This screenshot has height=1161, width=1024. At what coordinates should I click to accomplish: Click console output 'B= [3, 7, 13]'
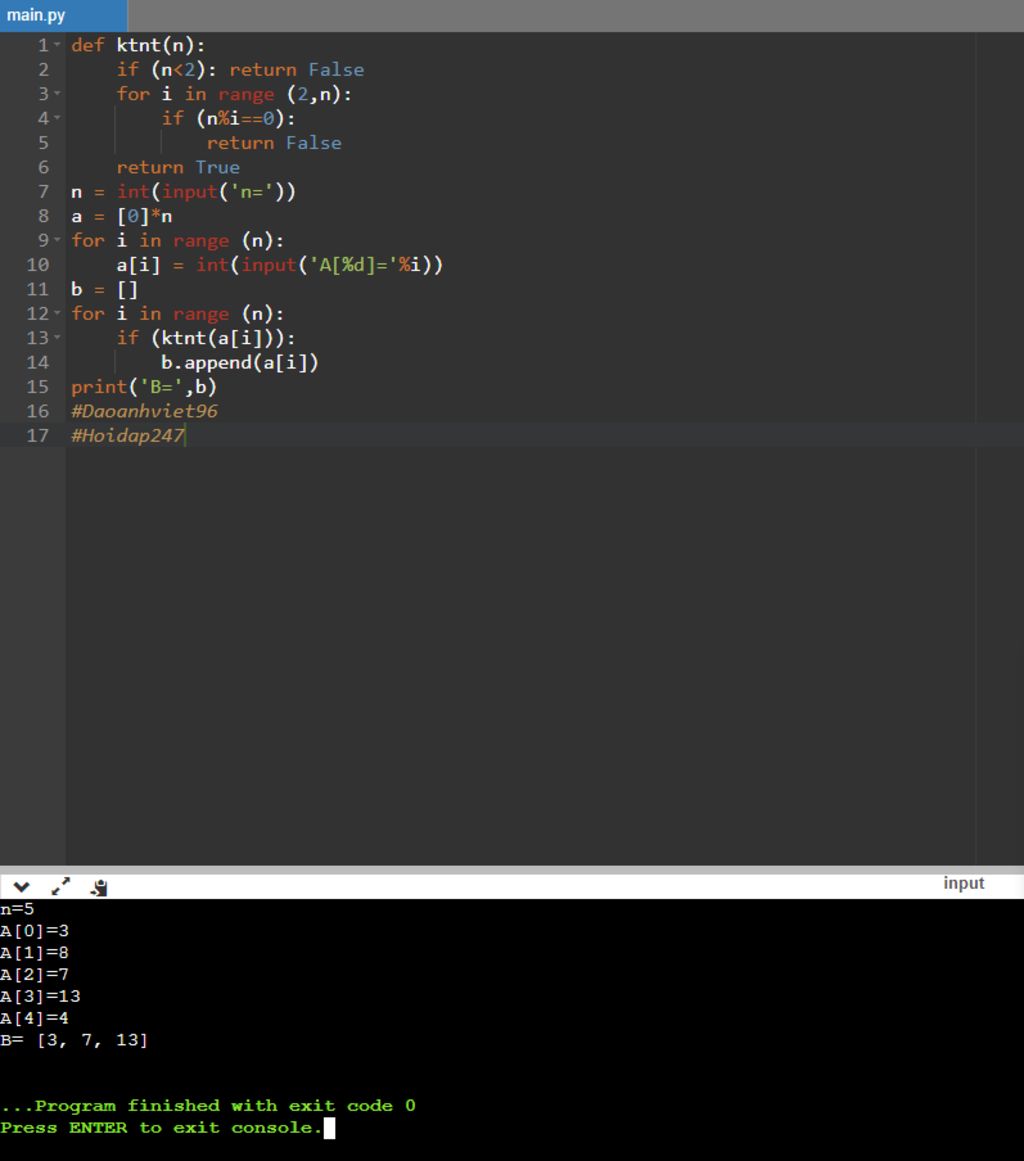[74, 1040]
